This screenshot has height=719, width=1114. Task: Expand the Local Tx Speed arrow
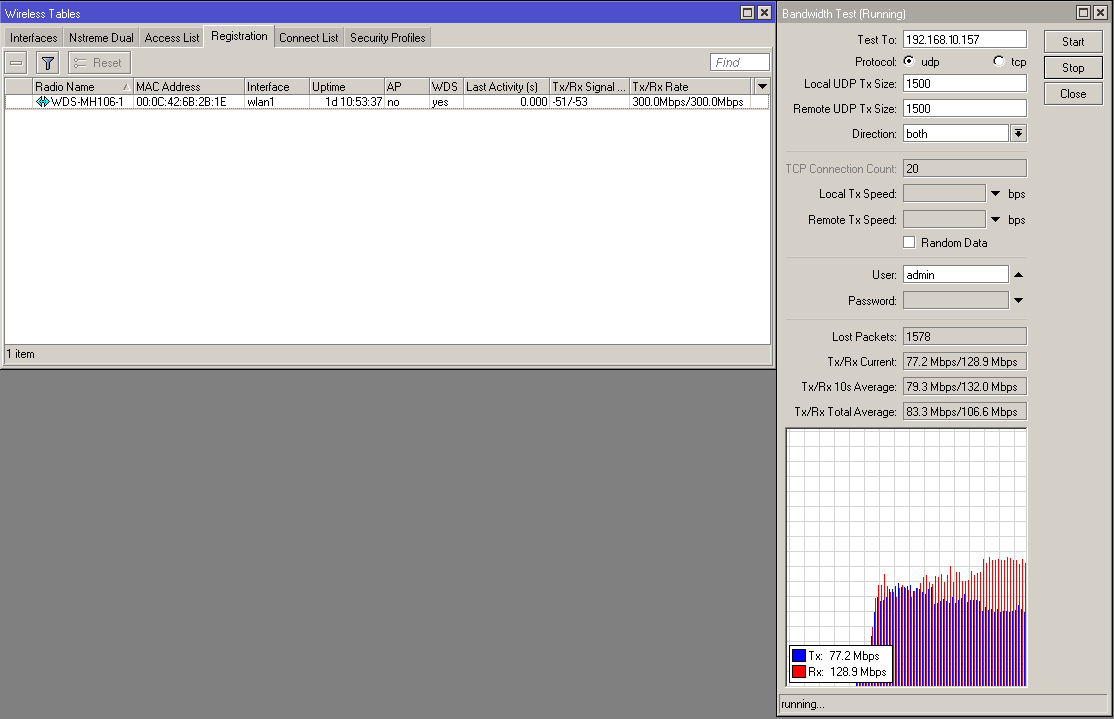(x=995, y=194)
